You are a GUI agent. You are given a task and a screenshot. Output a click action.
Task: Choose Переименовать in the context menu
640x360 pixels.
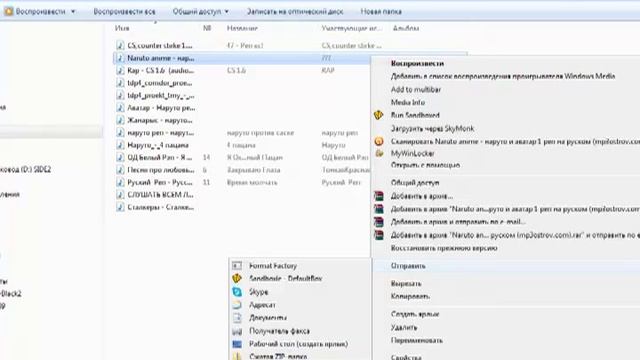pos(416,340)
